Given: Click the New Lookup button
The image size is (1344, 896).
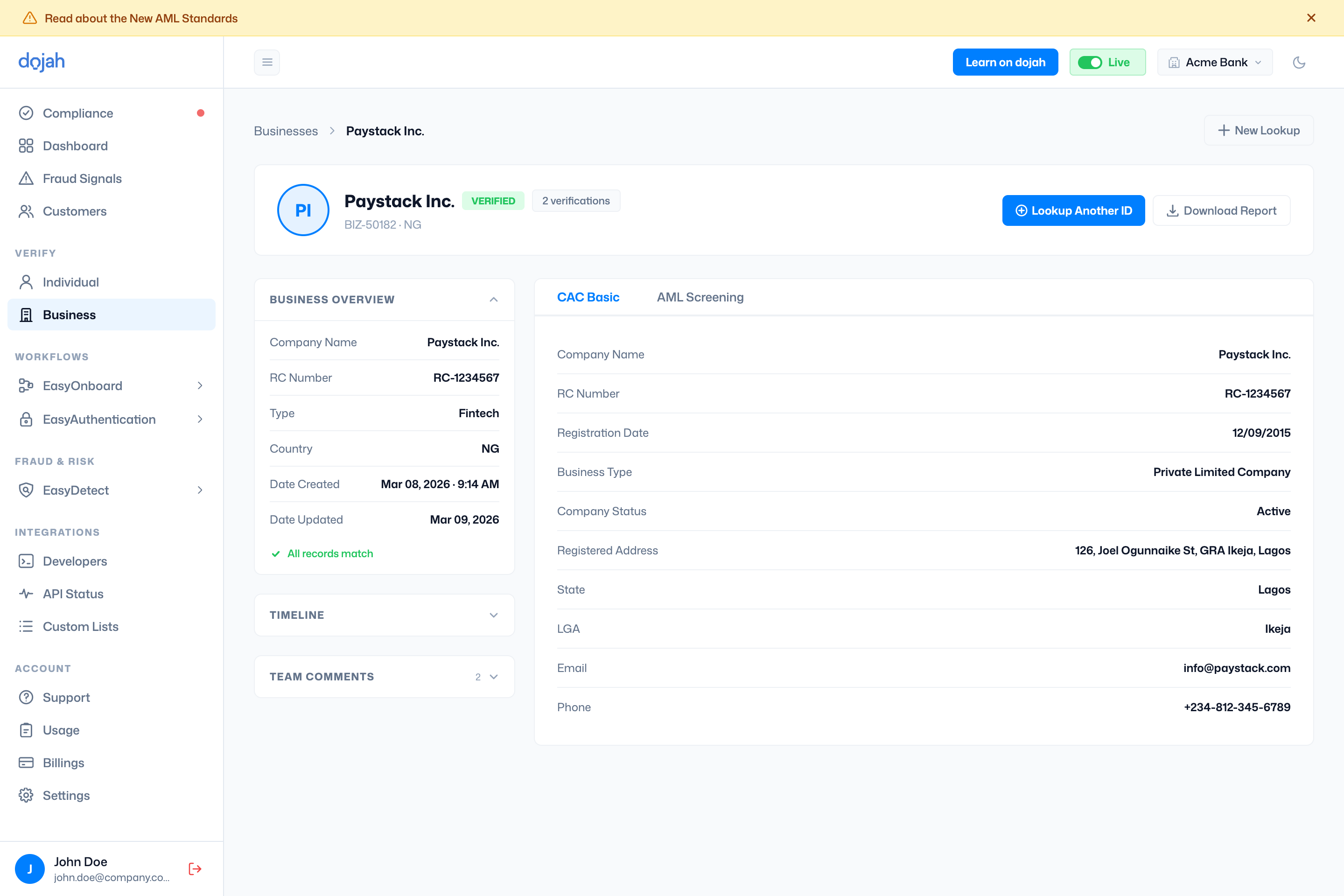Looking at the screenshot, I should [x=1259, y=130].
